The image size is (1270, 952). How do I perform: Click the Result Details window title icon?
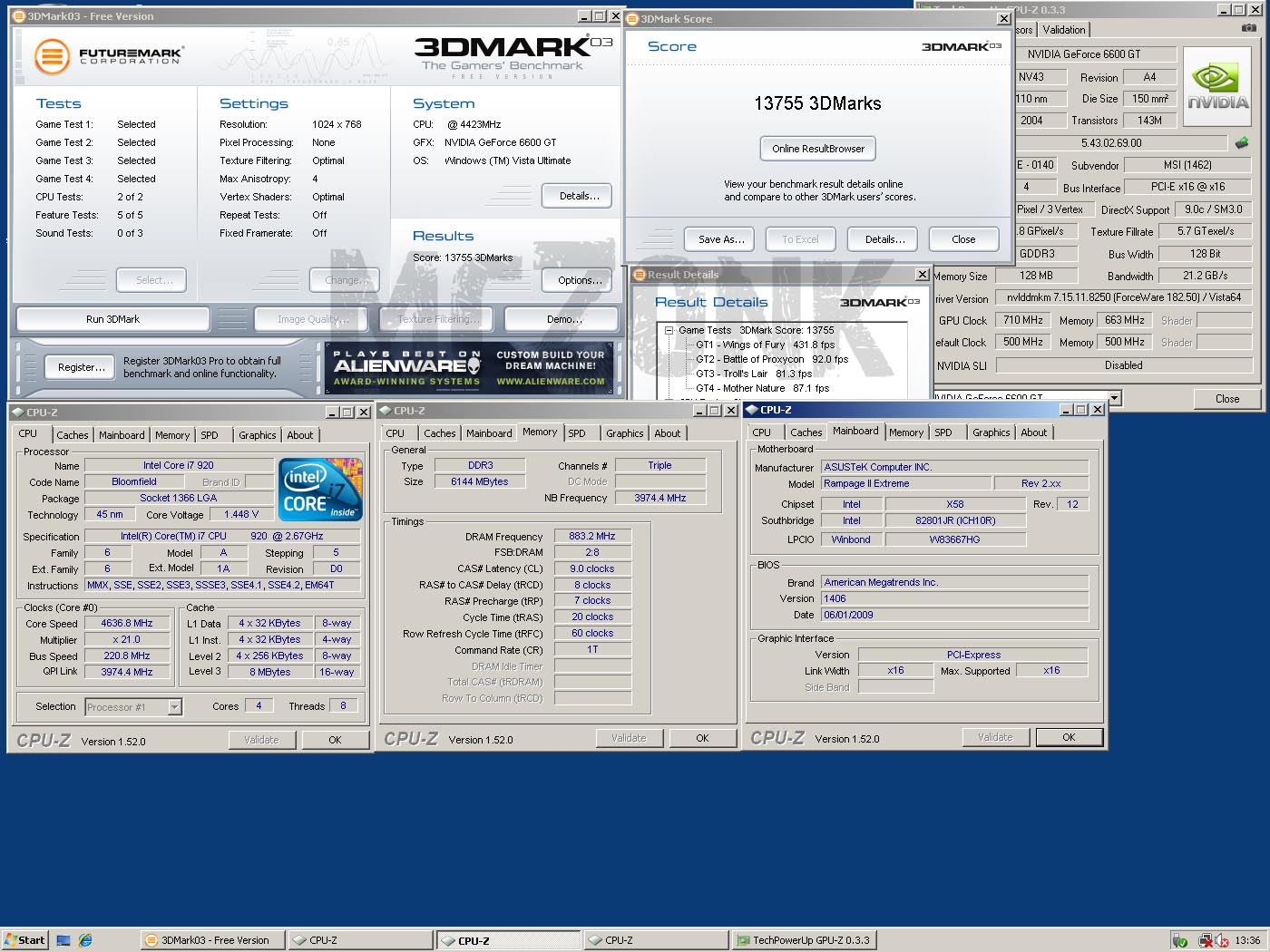(640, 275)
